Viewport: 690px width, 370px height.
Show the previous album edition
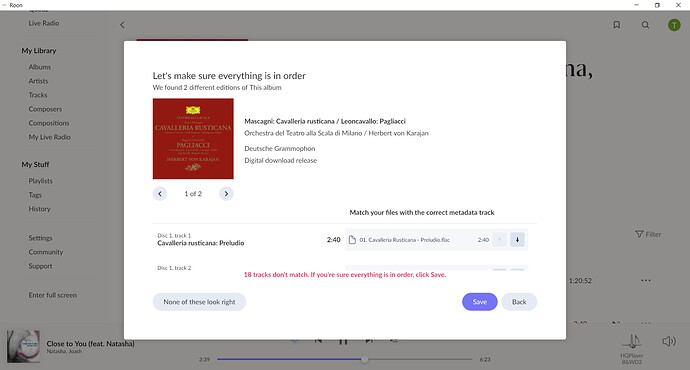pyautogui.click(x=160, y=194)
